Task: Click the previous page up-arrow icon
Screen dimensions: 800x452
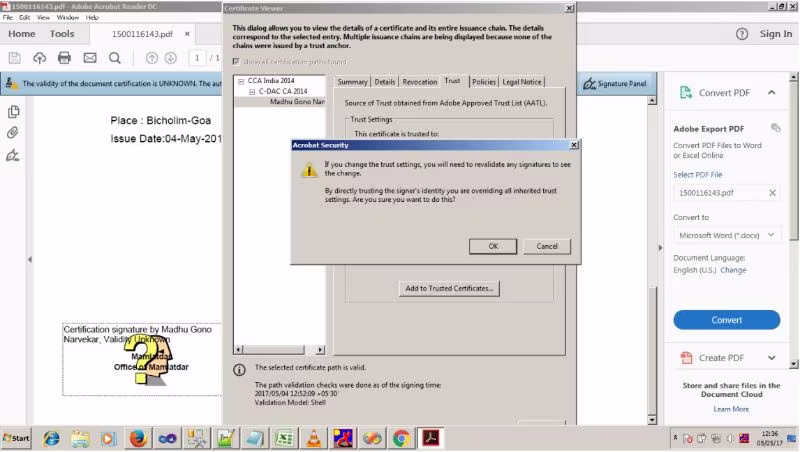Action: pos(152,58)
